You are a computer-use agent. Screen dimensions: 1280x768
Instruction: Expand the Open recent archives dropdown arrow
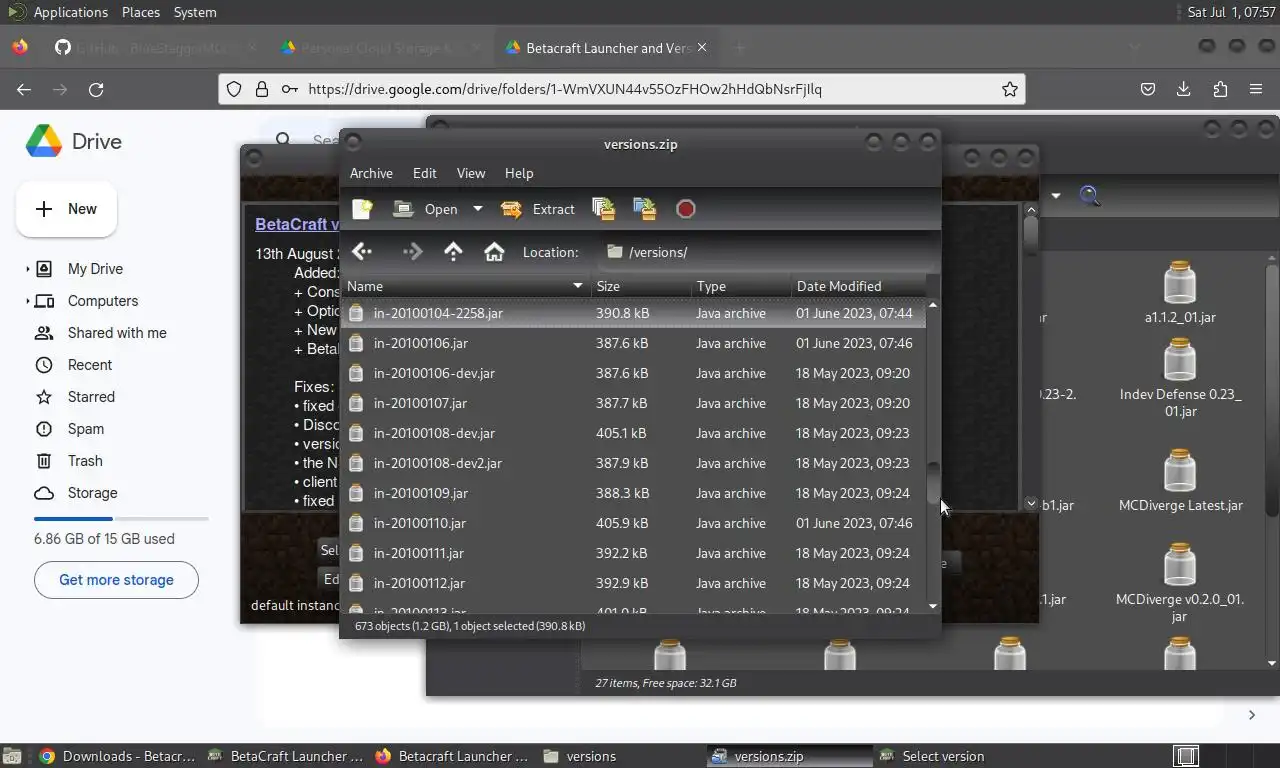(x=477, y=209)
